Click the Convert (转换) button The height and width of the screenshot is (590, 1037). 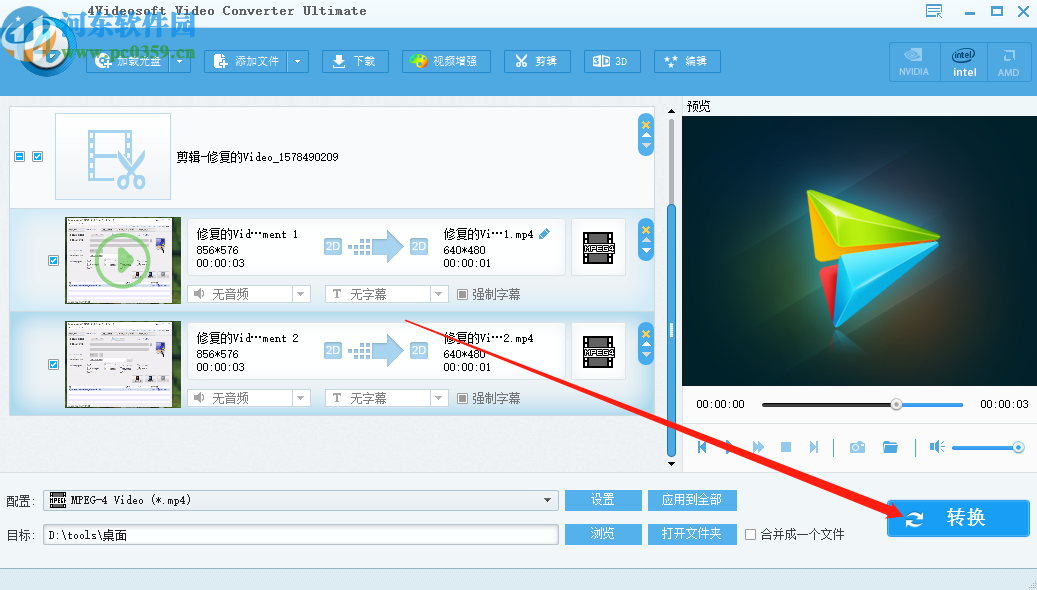[x=958, y=518]
